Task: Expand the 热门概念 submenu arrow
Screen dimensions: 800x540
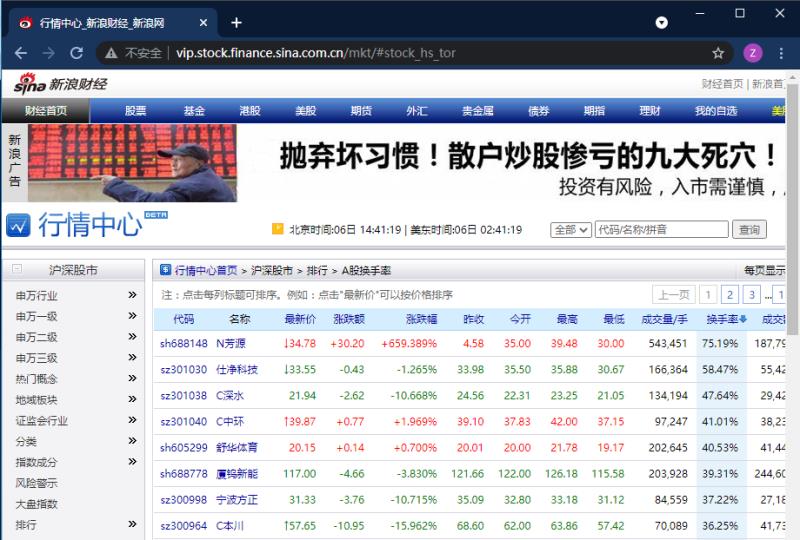Action: coord(132,378)
